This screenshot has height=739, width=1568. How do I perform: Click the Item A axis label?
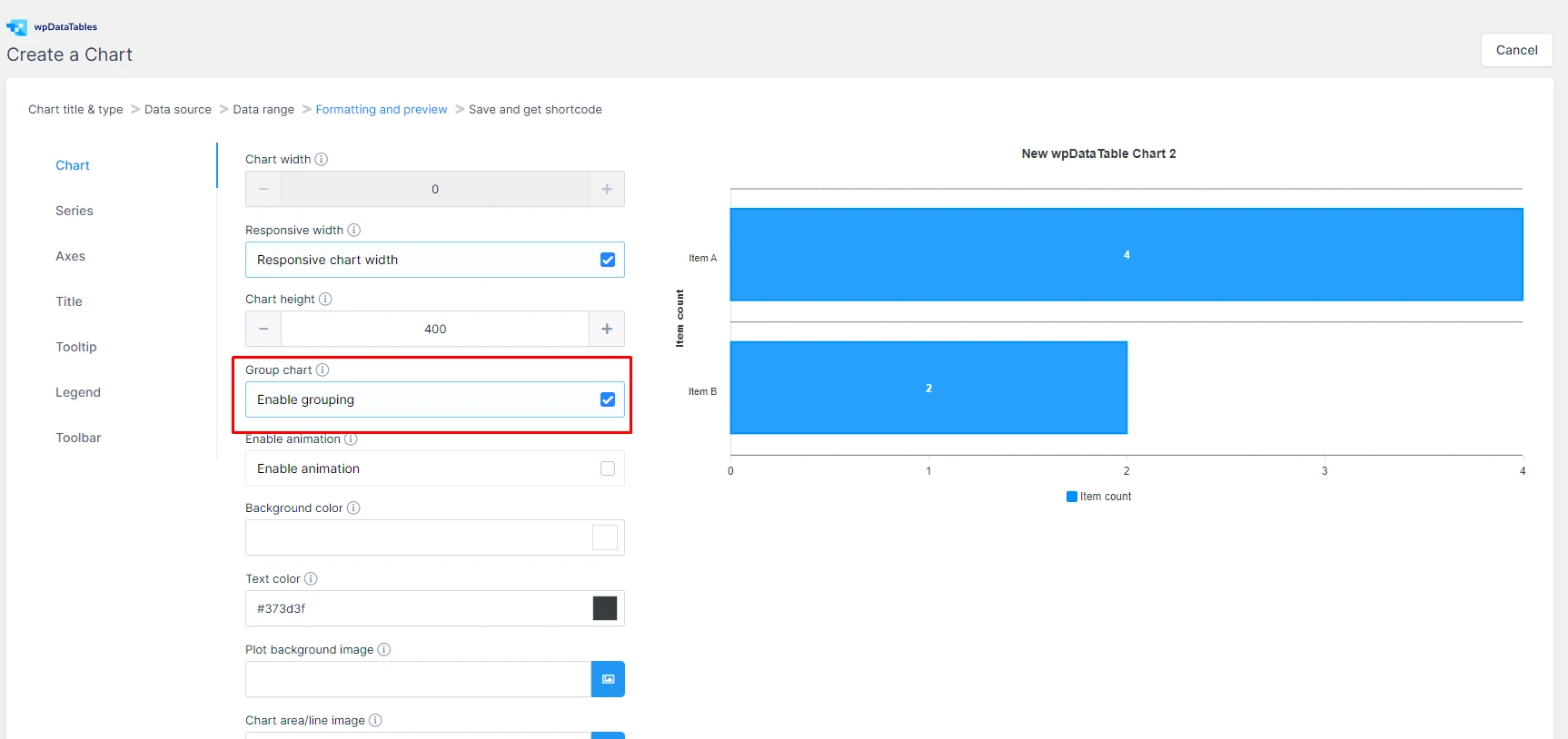pos(702,258)
